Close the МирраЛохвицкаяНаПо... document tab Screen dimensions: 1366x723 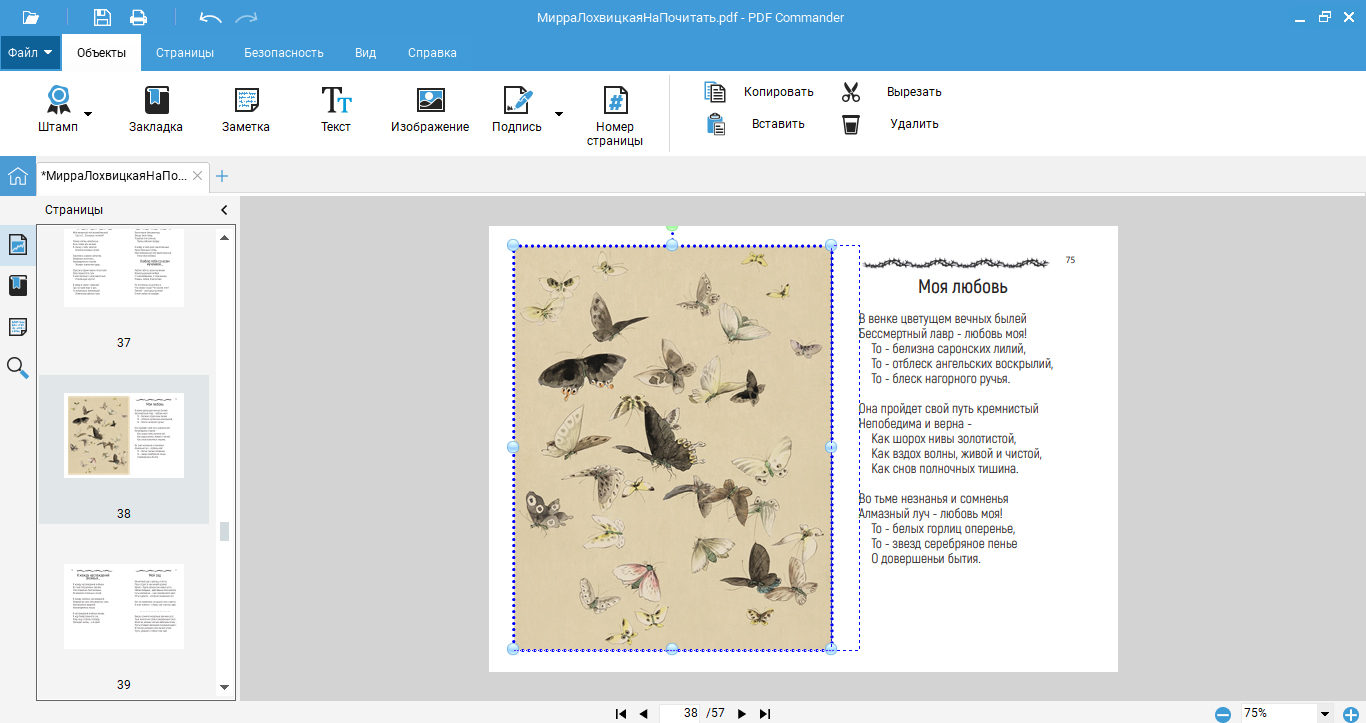pyautogui.click(x=198, y=176)
